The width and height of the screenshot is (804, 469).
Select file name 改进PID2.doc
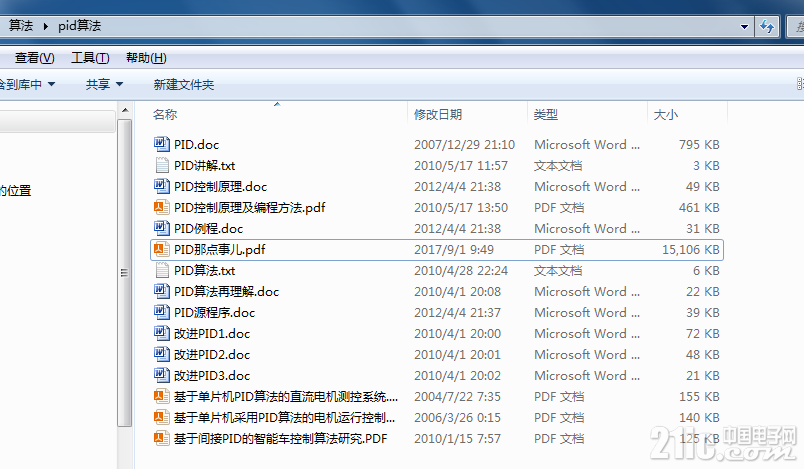pos(212,355)
